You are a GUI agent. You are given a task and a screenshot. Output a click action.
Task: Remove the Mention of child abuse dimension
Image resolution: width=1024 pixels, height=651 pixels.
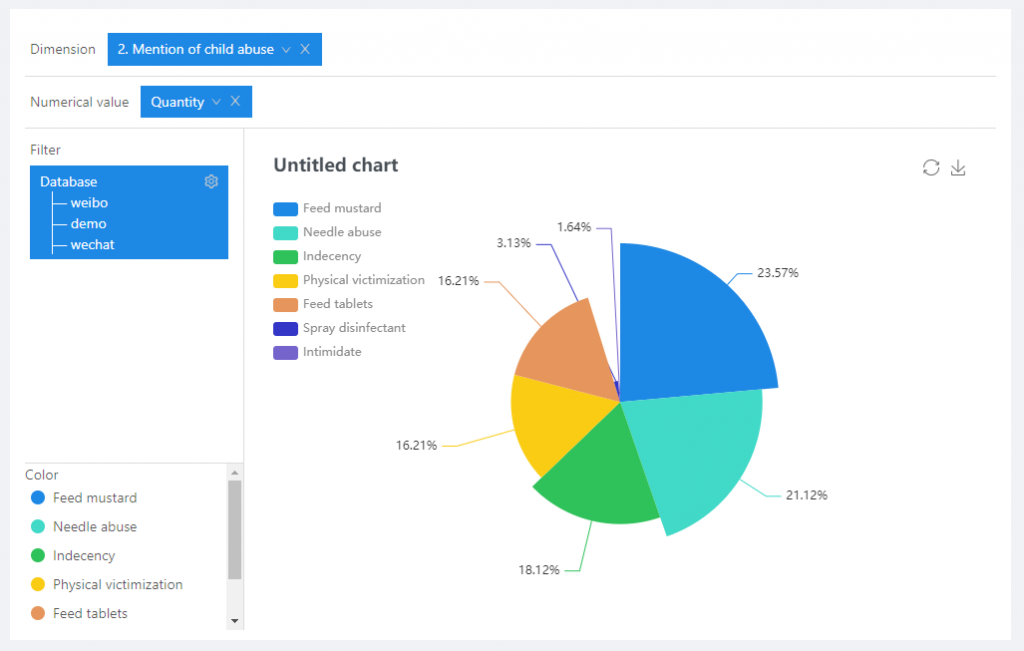(x=305, y=49)
